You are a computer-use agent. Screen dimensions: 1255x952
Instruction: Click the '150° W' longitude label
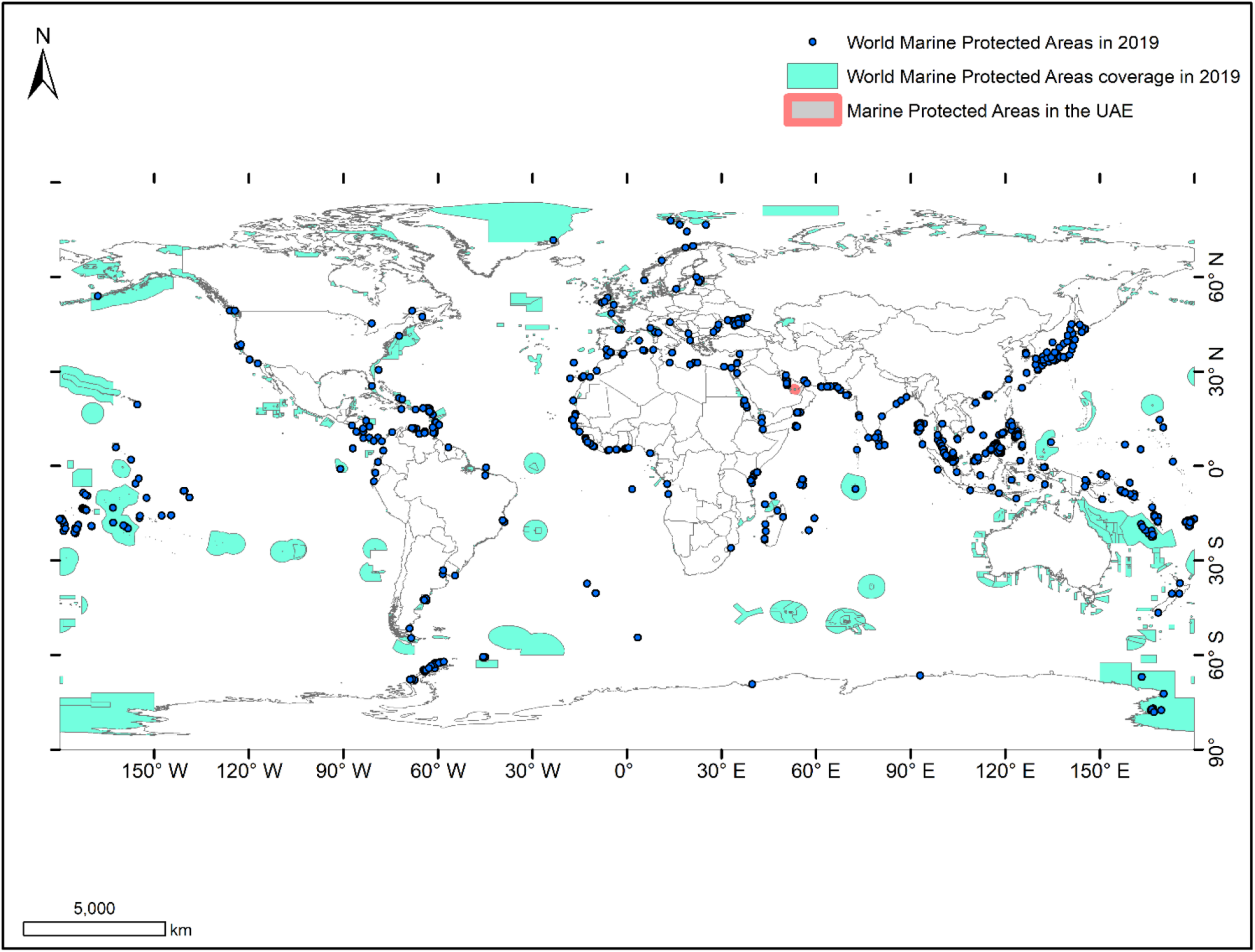(154, 771)
